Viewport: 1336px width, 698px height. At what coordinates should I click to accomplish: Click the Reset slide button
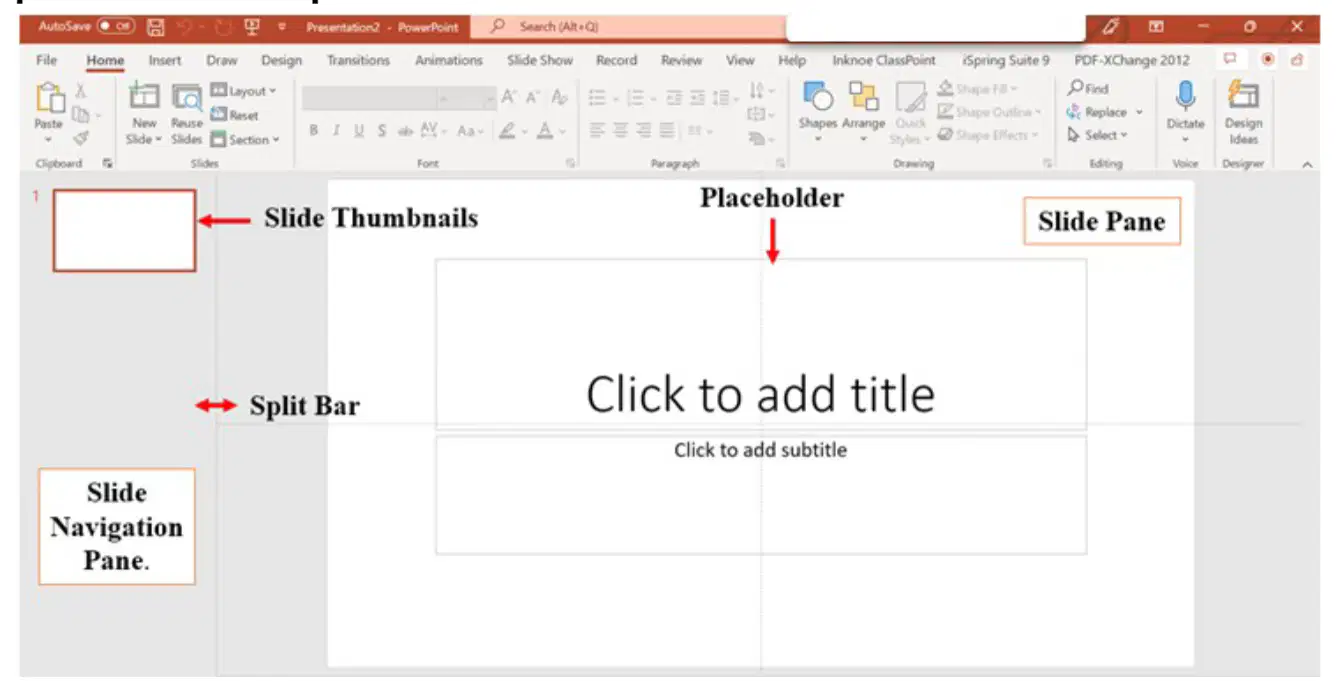(235, 115)
